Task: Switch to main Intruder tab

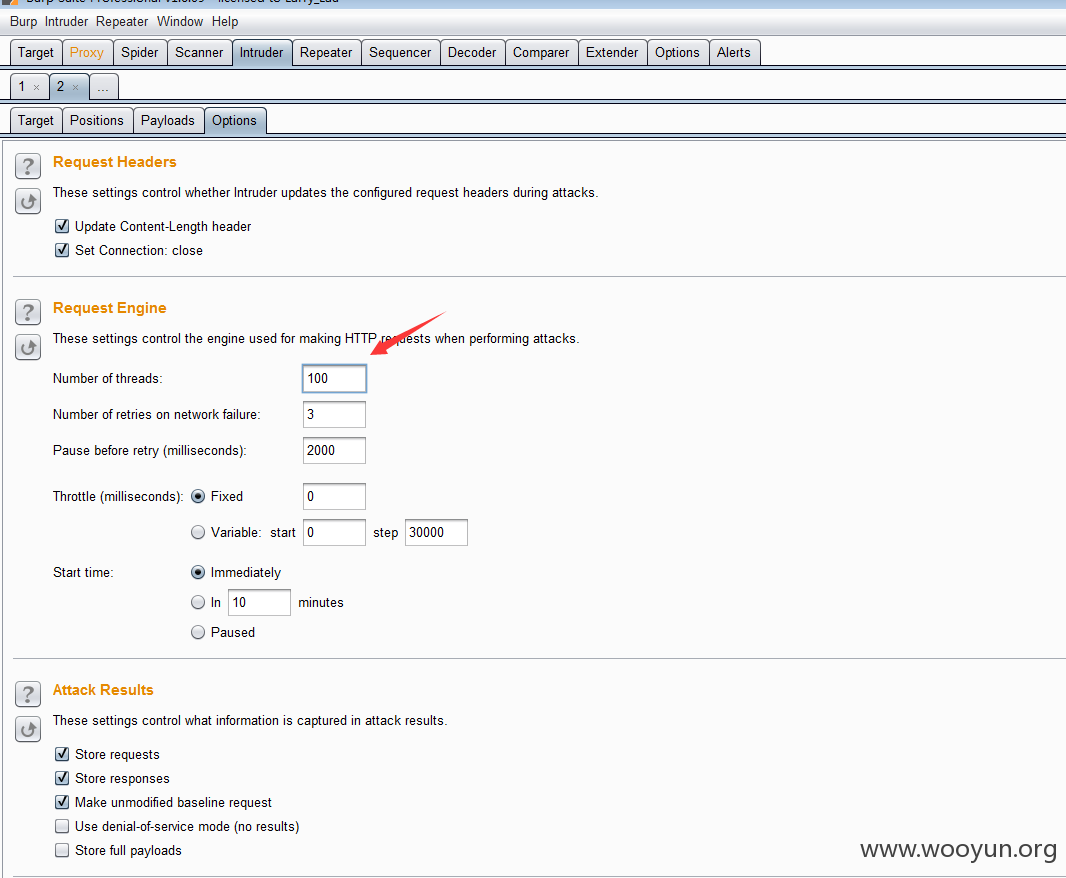Action: point(262,52)
